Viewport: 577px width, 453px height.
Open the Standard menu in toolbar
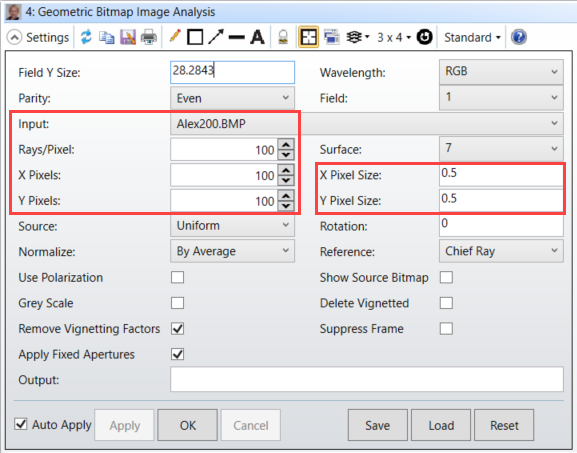click(x=472, y=37)
